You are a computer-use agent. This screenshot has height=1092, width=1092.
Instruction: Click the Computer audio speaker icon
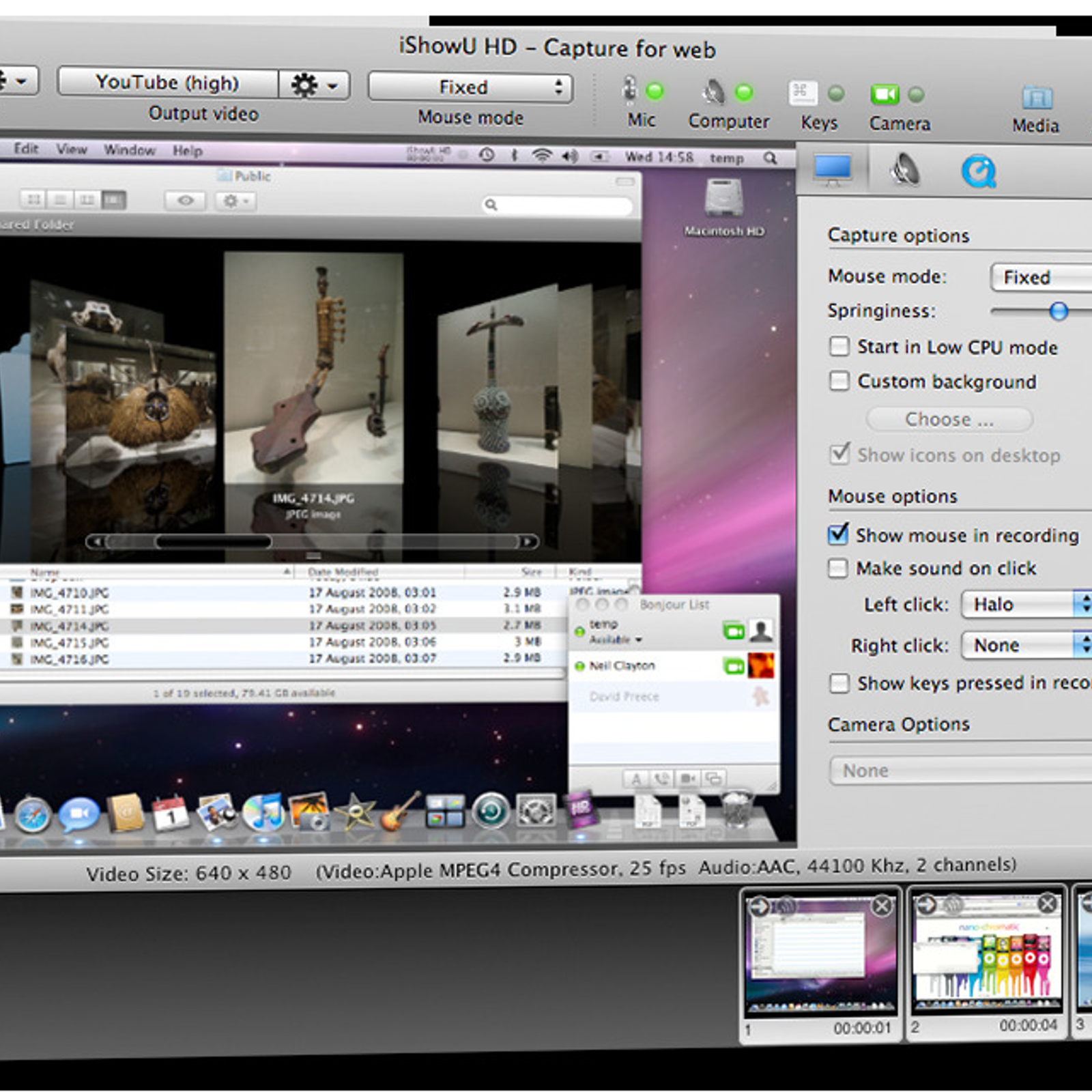[713, 91]
